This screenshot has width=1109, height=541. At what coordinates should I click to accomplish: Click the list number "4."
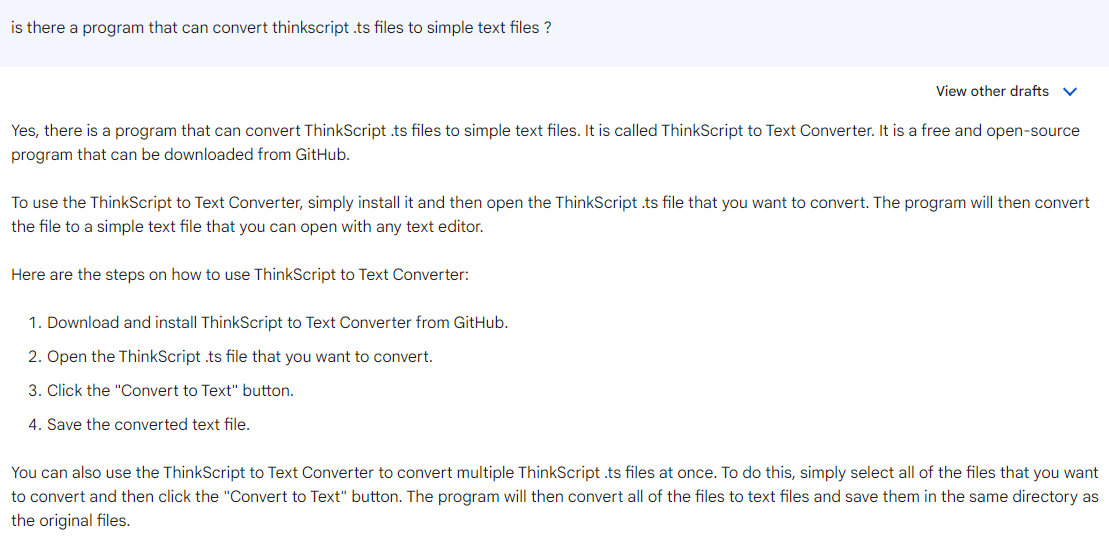(35, 424)
